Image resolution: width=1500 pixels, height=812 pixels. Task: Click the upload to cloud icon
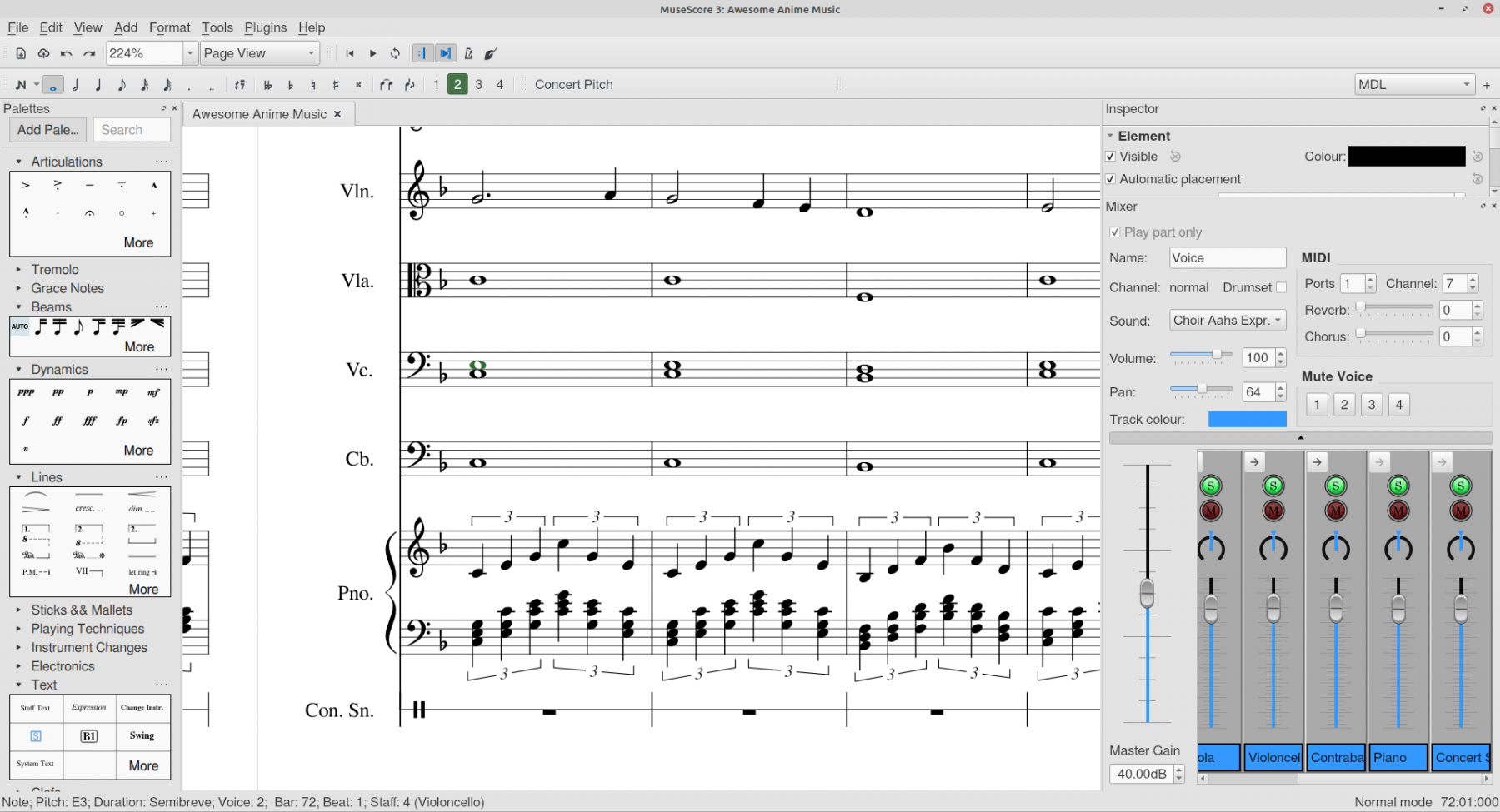(43, 53)
